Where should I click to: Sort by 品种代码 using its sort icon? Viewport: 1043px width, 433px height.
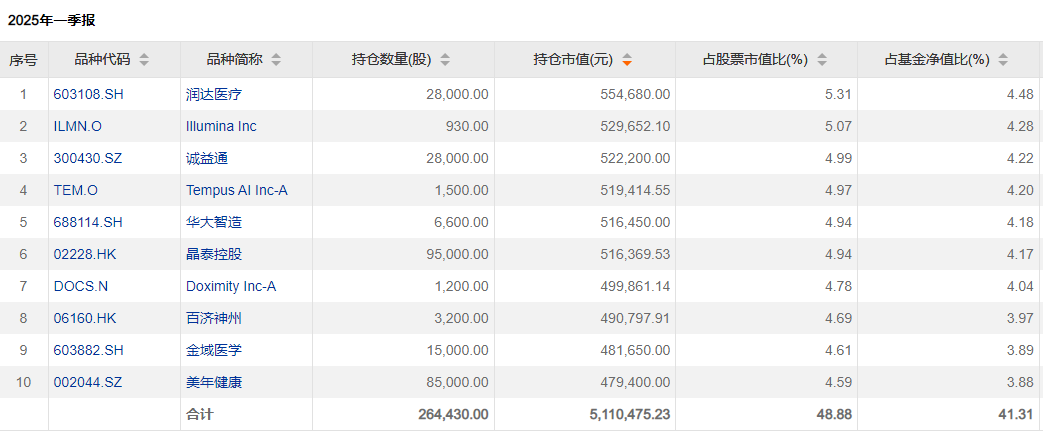(x=144, y=60)
